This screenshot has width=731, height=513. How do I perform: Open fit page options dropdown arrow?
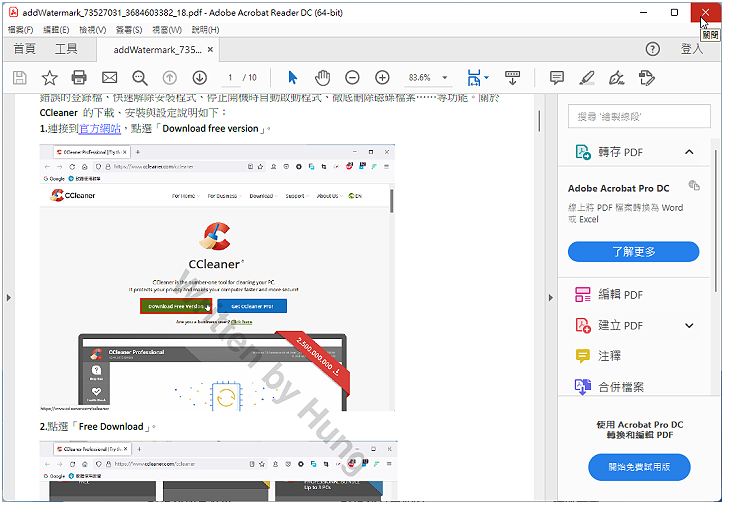[487, 77]
